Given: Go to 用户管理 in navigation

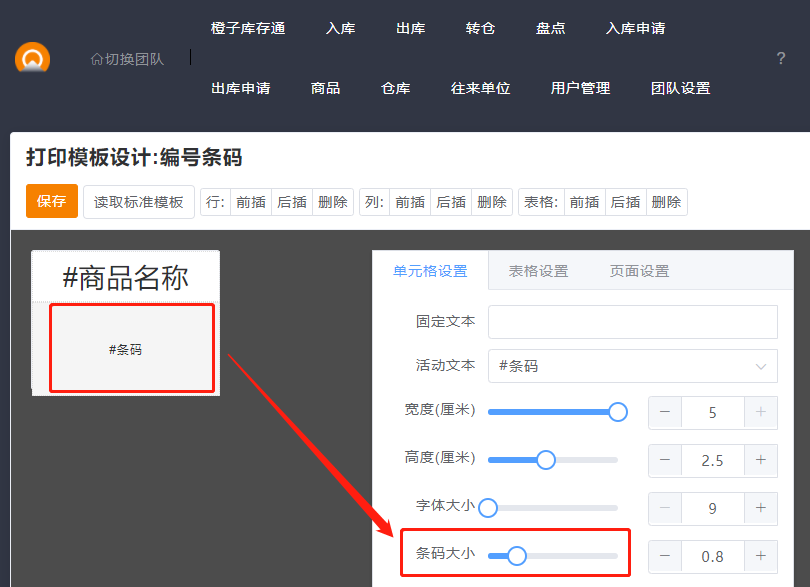Looking at the screenshot, I should [580, 88].
